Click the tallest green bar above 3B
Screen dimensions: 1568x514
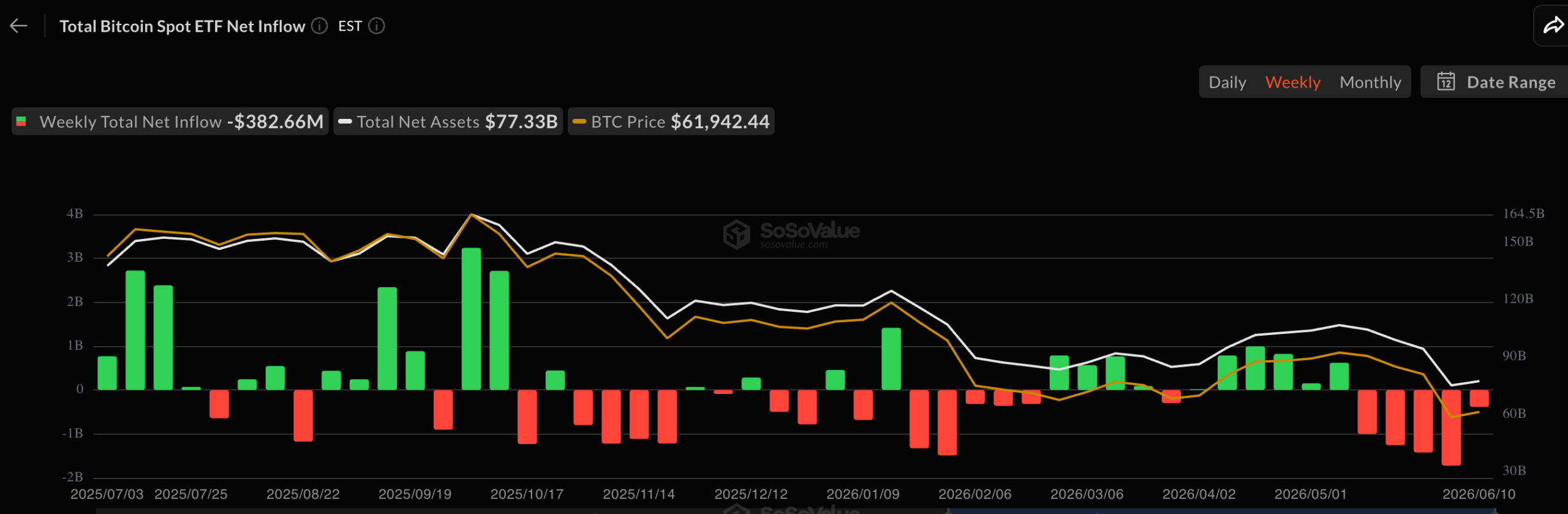click(x=471, y=319)
